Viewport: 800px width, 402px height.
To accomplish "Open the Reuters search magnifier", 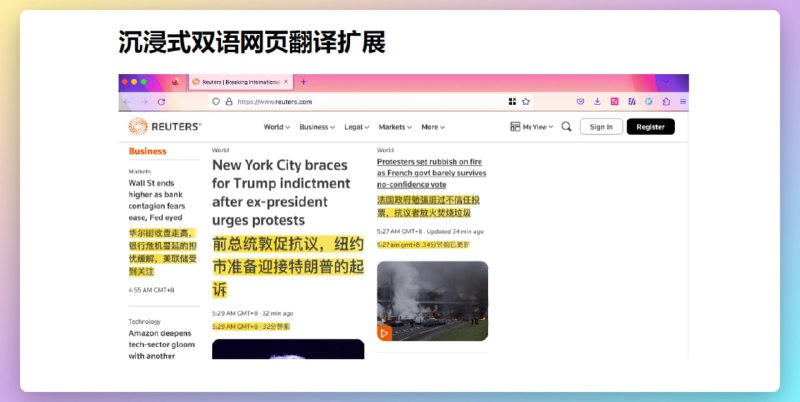I will (x=566, y=127).
